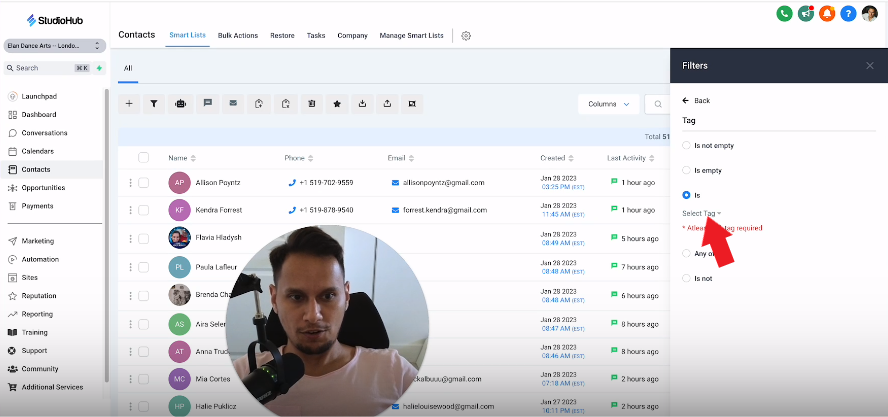Open the Manage Smart Lists tab
Screen dimensions: 888x417
click(412, 35)
